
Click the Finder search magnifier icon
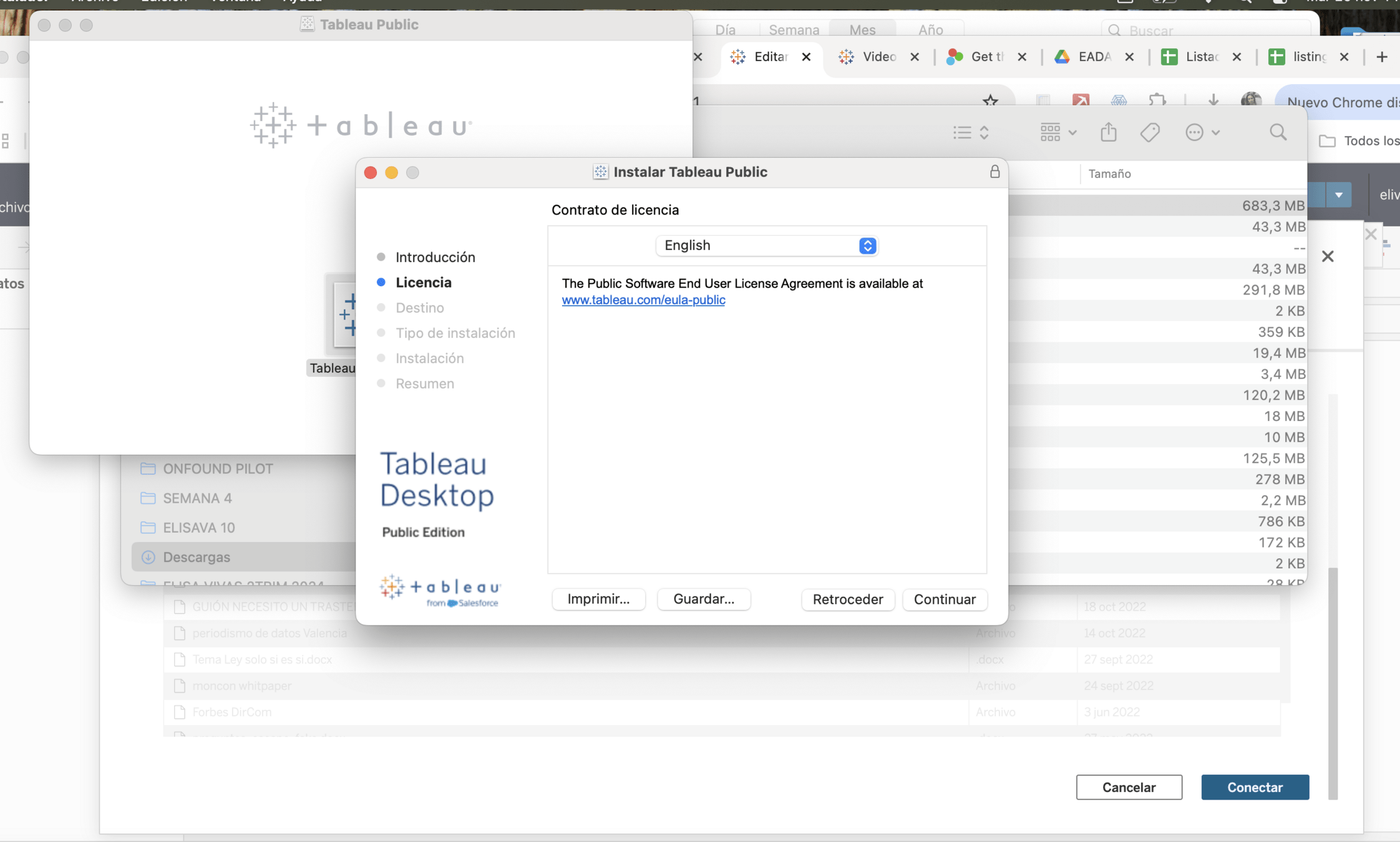(x=1278, y=132)
